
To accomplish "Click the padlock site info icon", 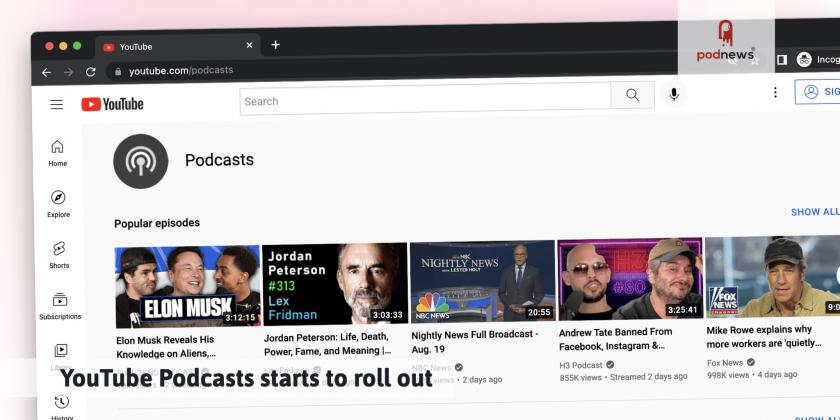I will click(x=118, y=71).
